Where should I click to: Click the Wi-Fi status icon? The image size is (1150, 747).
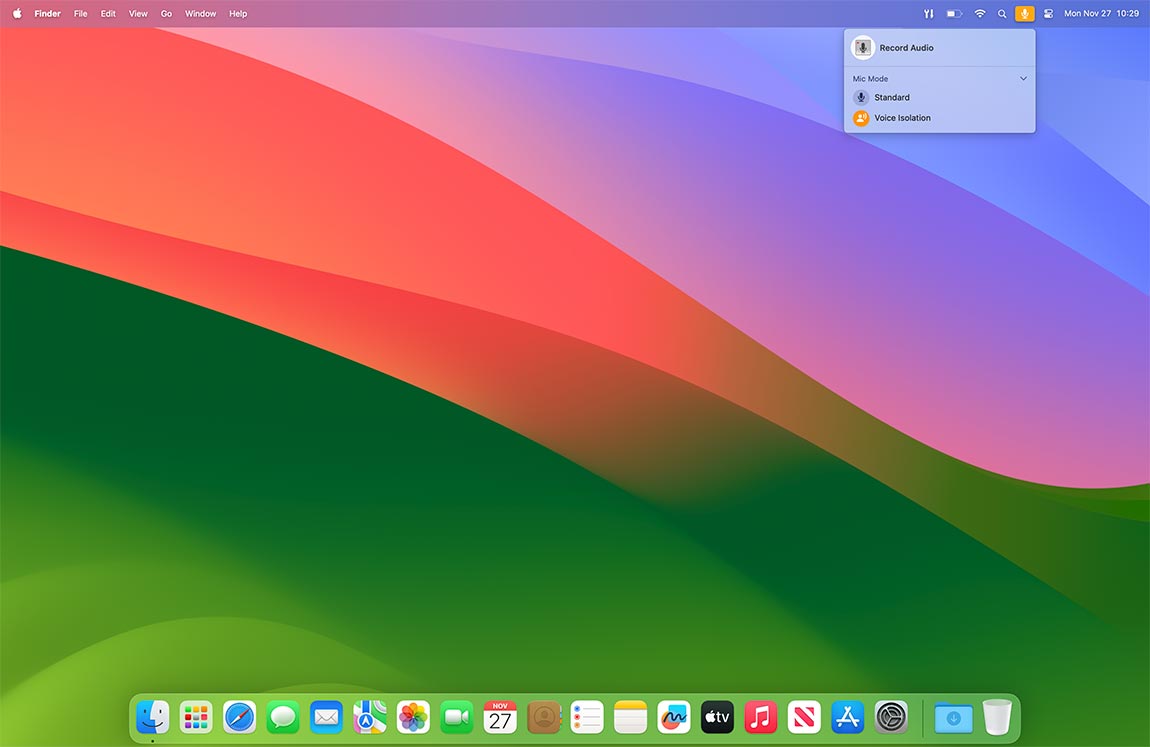[979, 13]
